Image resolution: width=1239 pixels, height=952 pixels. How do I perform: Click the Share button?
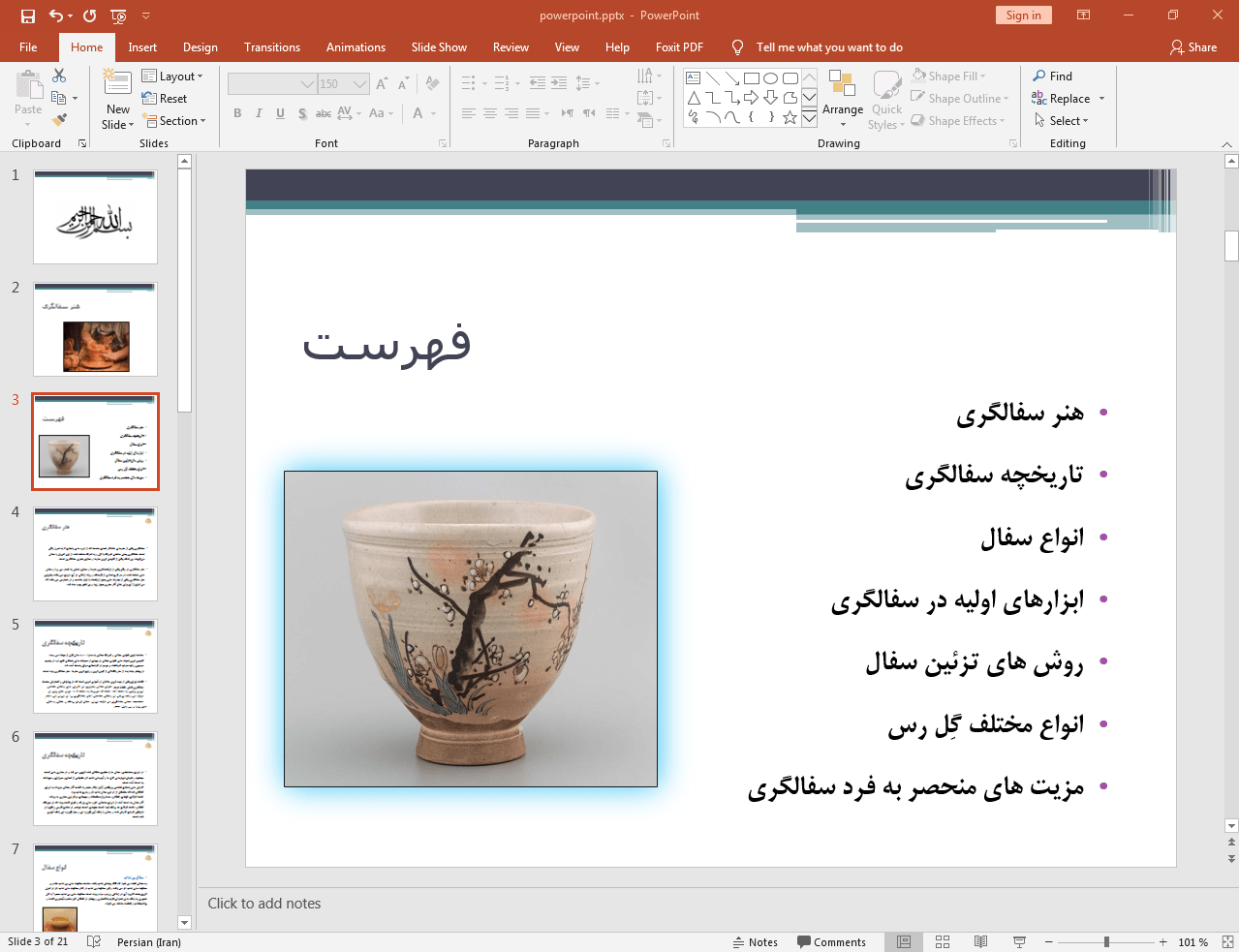(x=1193, y=46)
